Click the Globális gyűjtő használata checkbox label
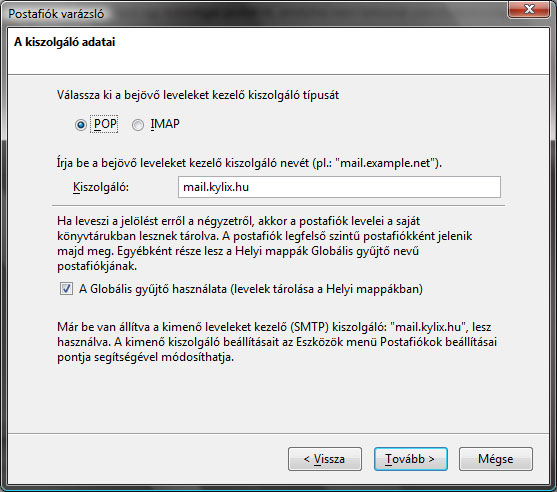 (x=251, y=289)
